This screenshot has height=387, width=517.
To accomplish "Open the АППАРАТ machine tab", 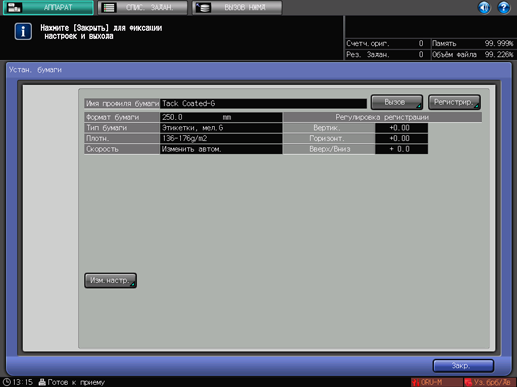I will coord(48,7).
